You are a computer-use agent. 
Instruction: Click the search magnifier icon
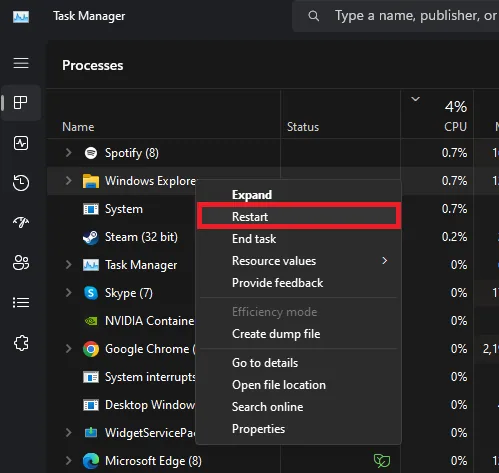point(313,16)
